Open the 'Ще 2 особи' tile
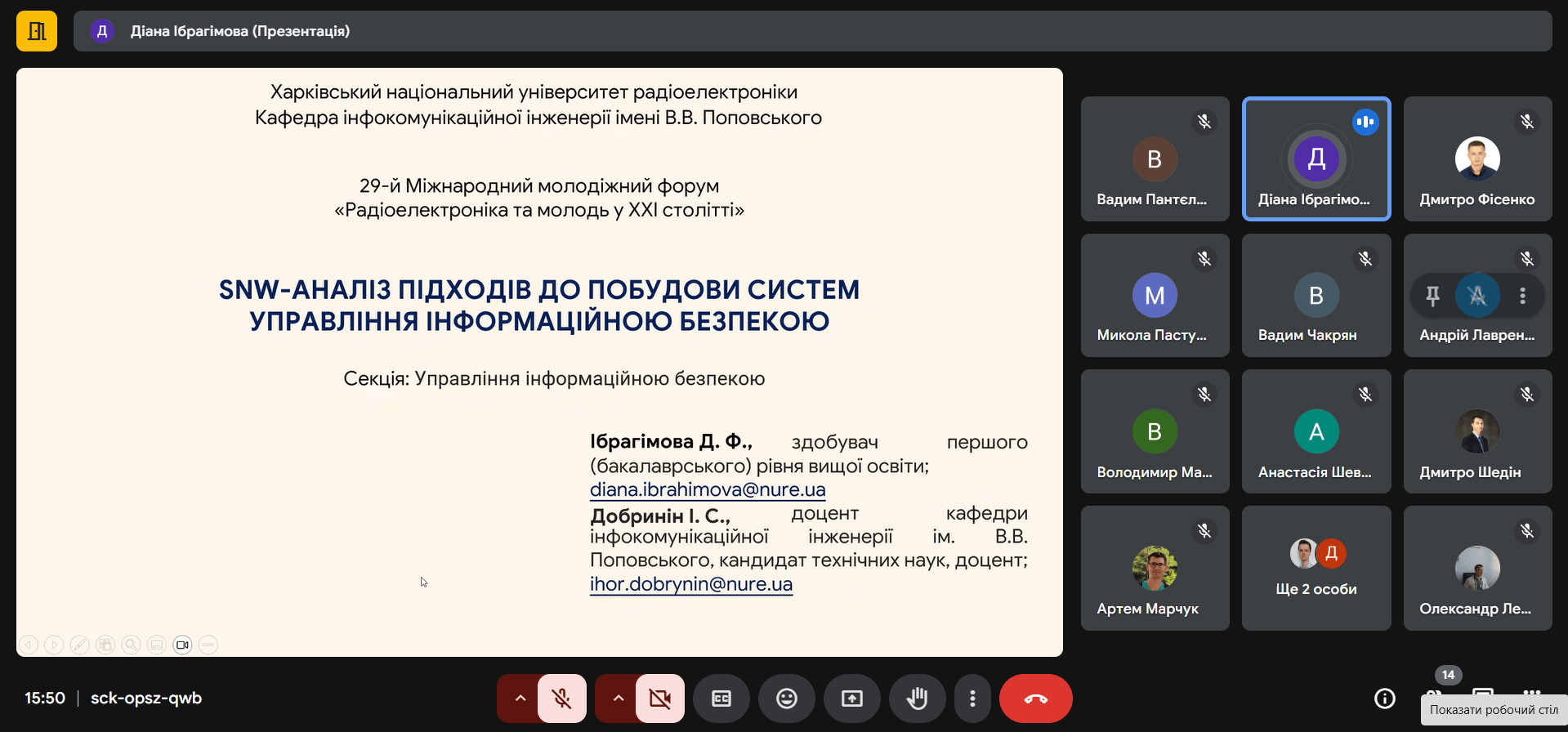This screenshot has height=732, width=1568. pos(1316,568)
